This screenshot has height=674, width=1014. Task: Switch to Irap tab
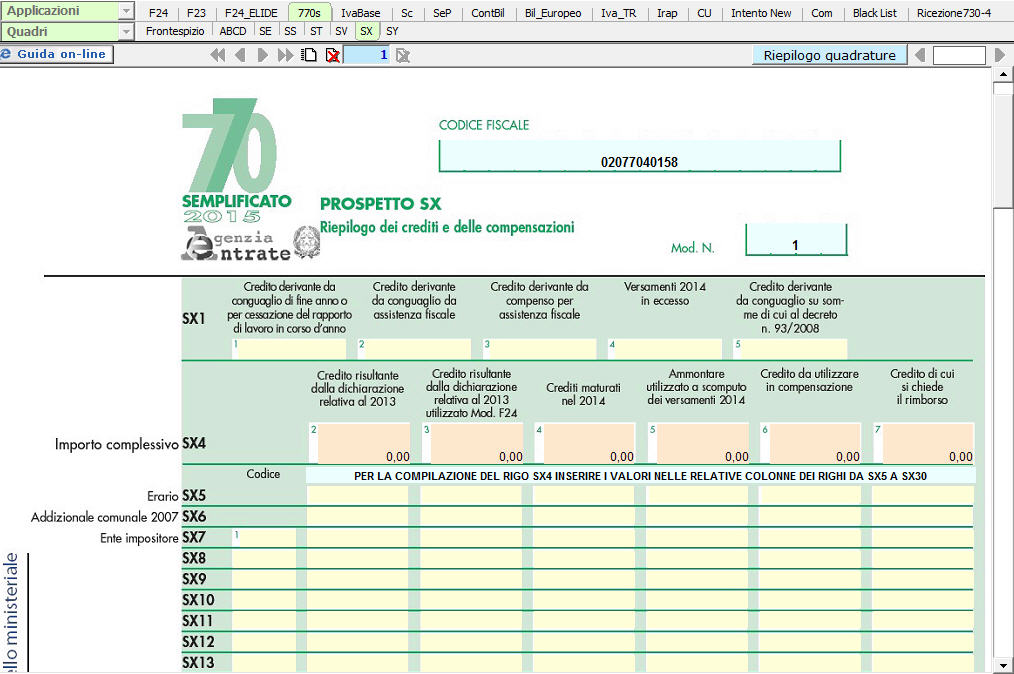click(667, 13)
